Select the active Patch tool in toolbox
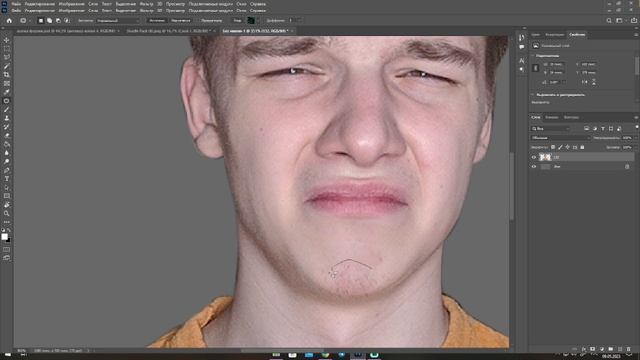Viewport: 640px width, 360px height. [7, 100]
